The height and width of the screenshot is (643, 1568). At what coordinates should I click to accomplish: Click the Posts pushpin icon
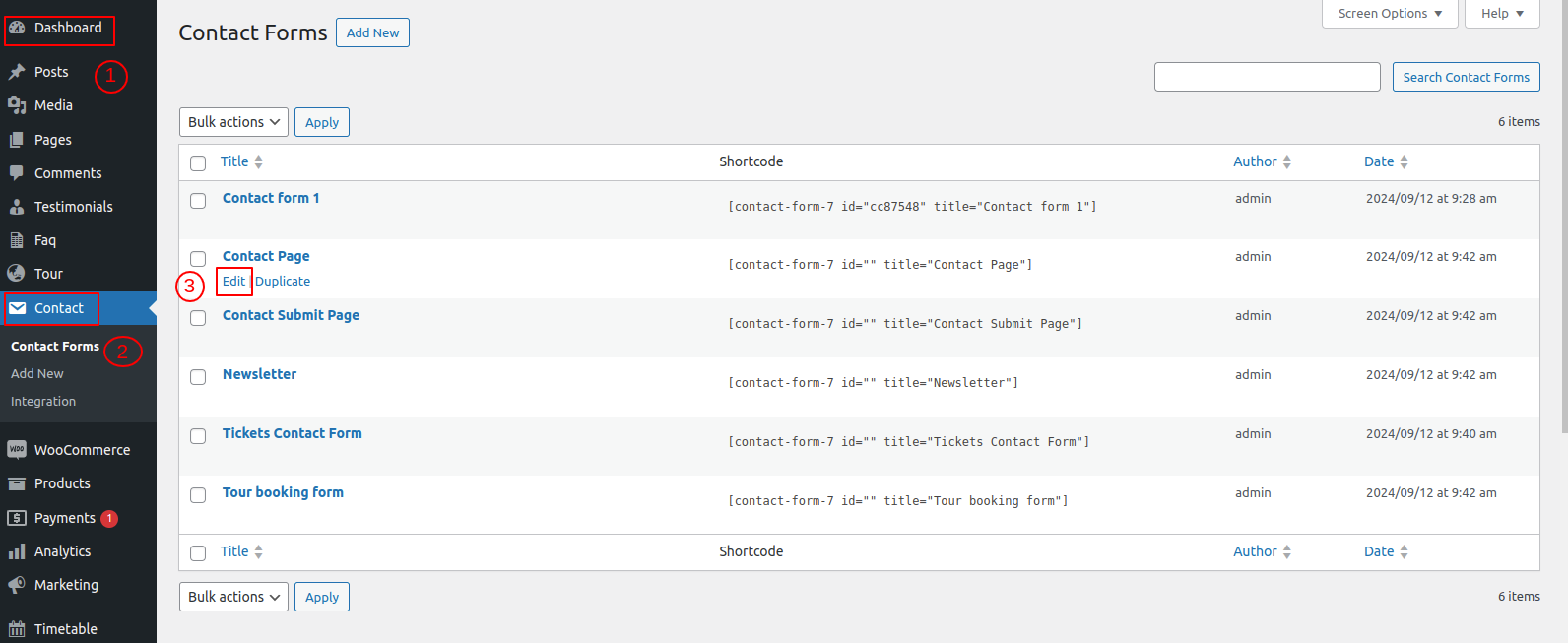(x=17, y=72)
